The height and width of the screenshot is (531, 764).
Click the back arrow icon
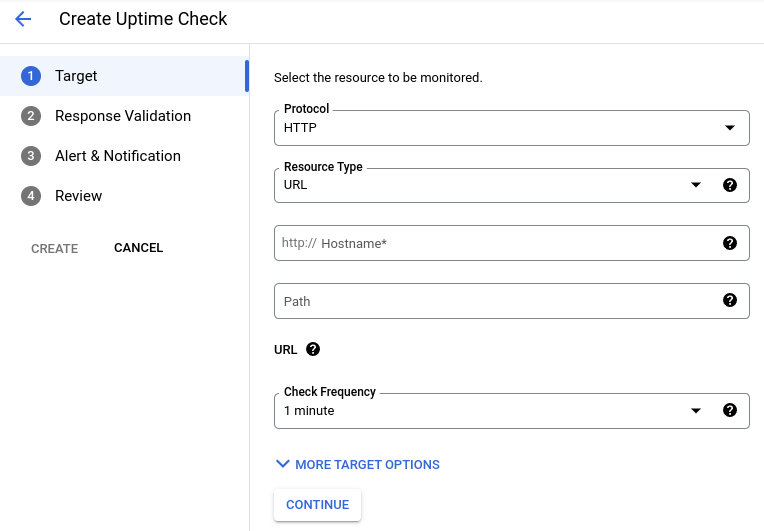pyautogui.click(x=23, y=19)
